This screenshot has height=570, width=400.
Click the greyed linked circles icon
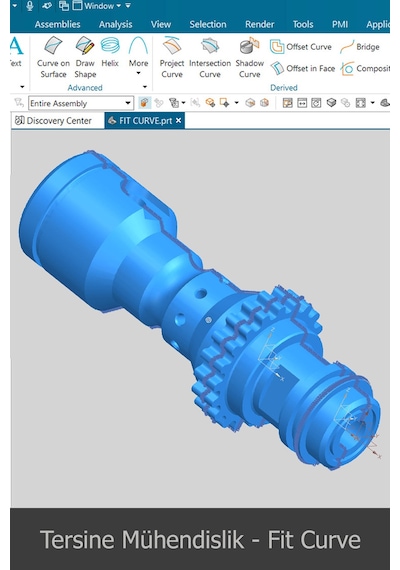pyautogui.click(x=345, y=103)
